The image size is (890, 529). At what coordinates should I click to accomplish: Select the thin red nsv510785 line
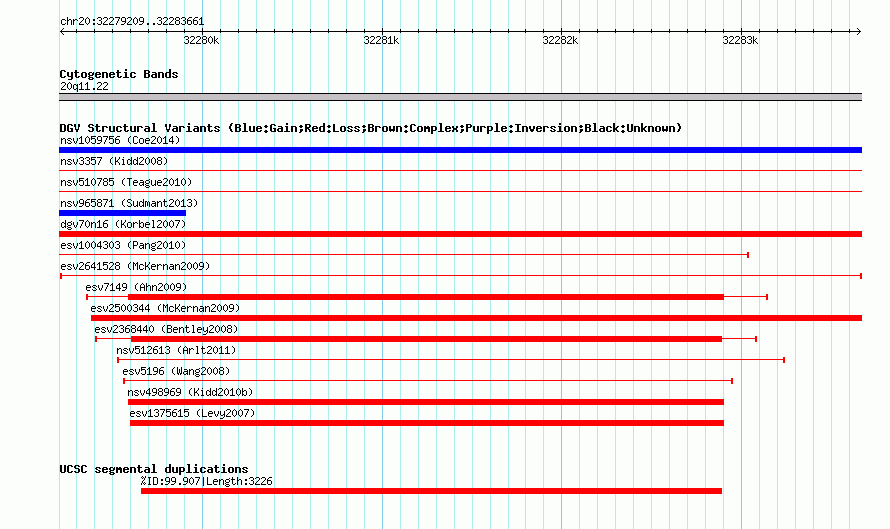click(x=460, y=192)
